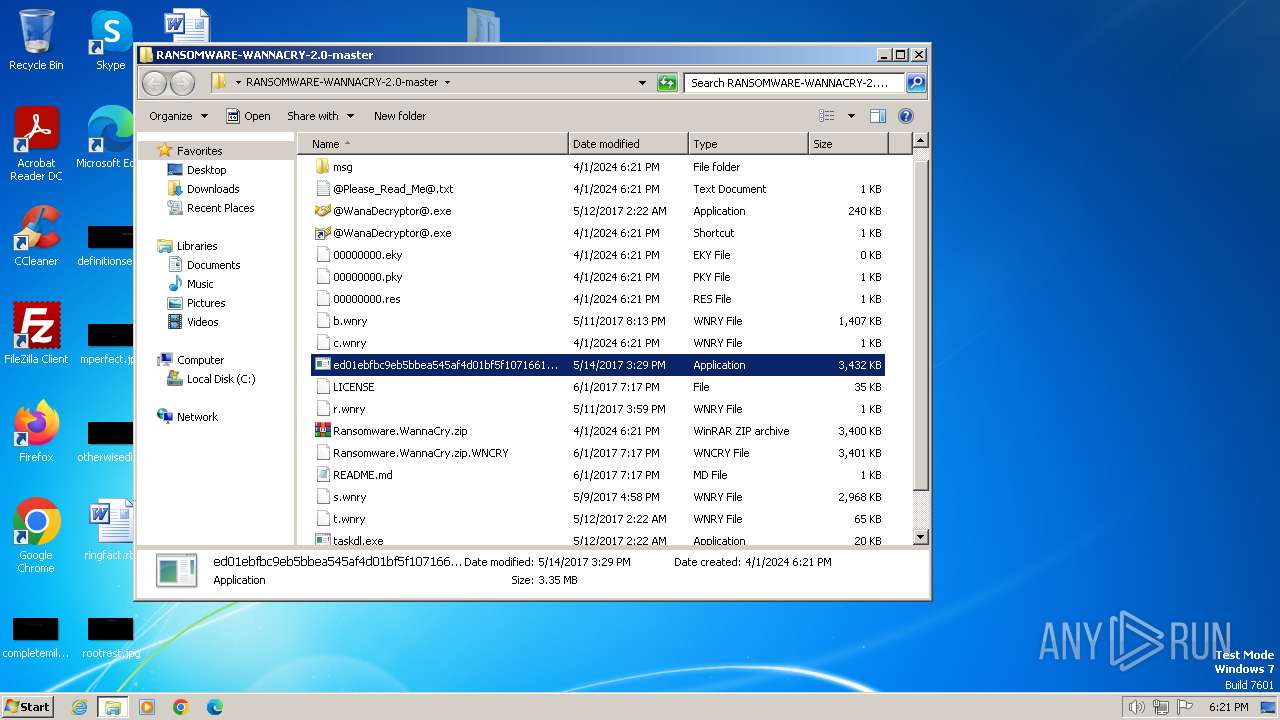This screenshot has width=1280, height=720.
Task: Click the Forward navigation button
Action: pyautogui.click(x=182, y=83)
